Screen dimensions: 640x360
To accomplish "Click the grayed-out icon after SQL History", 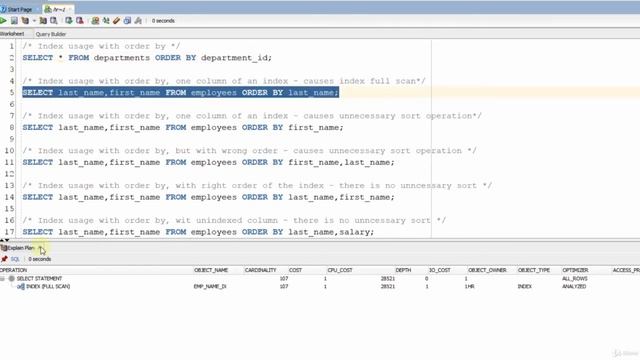I will [138, 20].
